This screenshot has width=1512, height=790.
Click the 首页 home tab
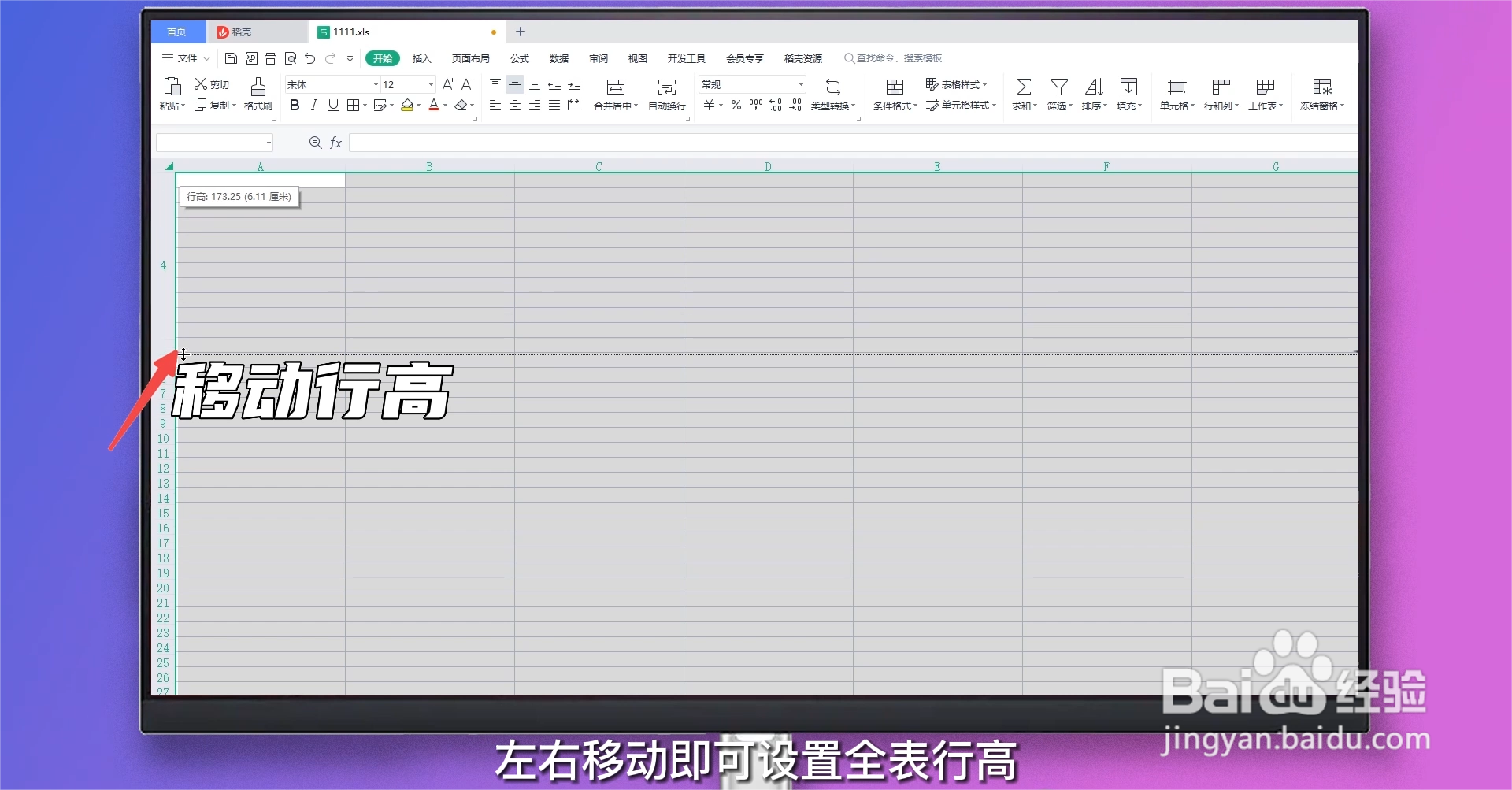pyautogui.click(x=178, y=32)
